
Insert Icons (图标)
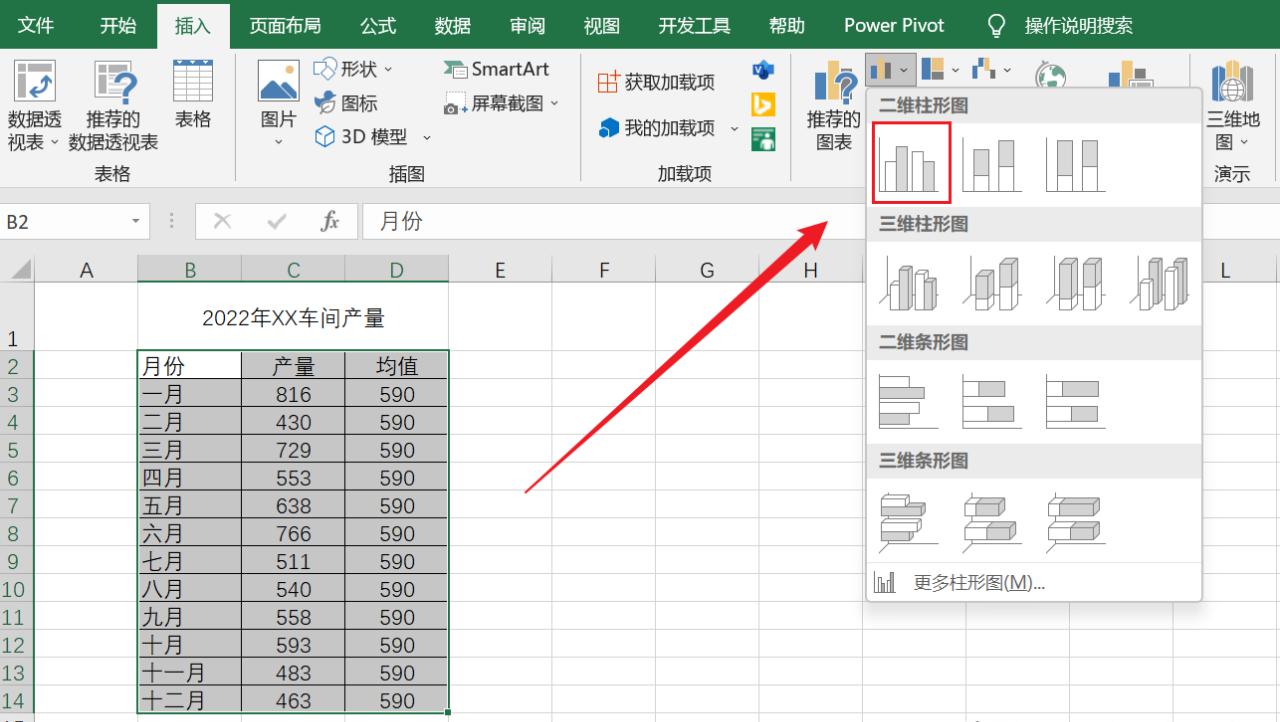click(x=346, y=102)
